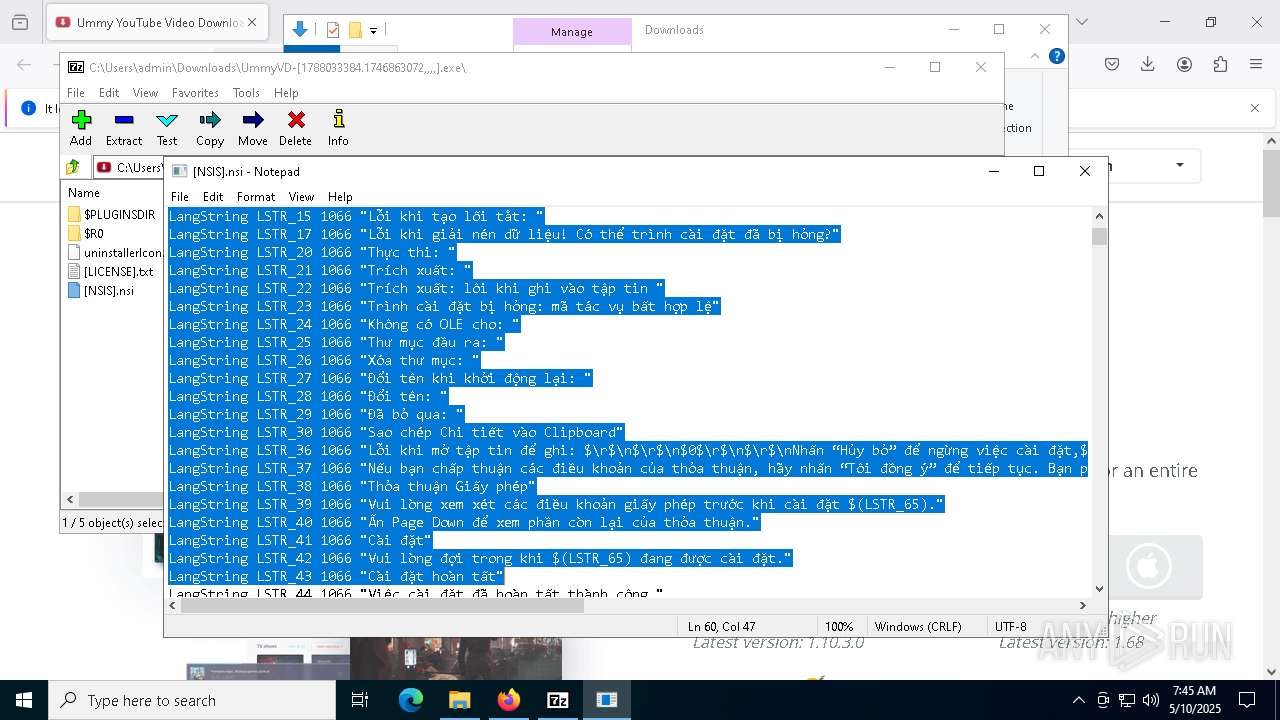Image resolution: width=1280 pixels, height=720 pixels.
Task: Switch to the Manage tab in File Explorer
Action: (x=572, y=32)
